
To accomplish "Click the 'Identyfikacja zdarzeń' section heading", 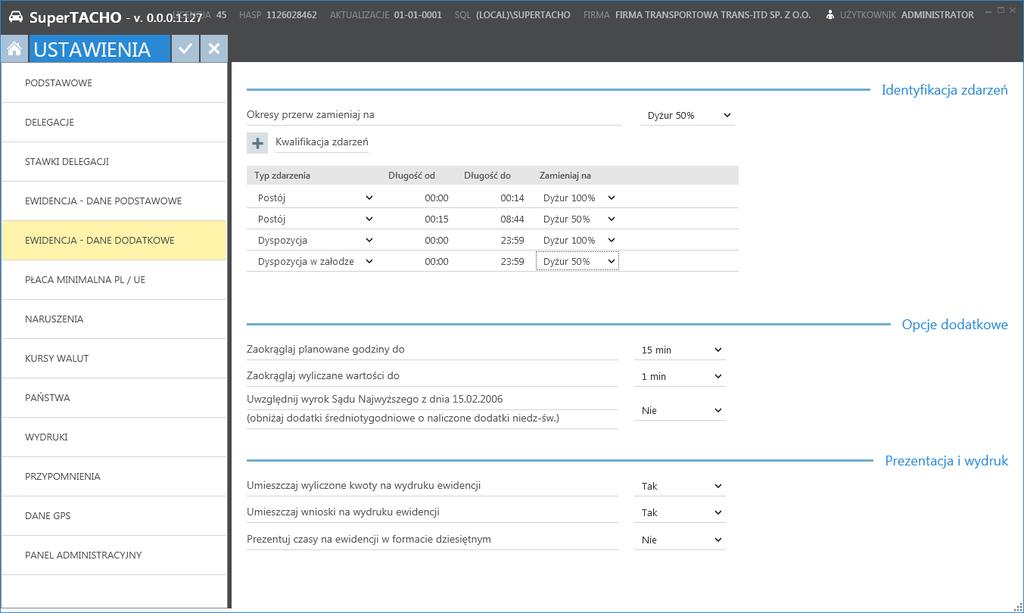I will pos(944,90).
